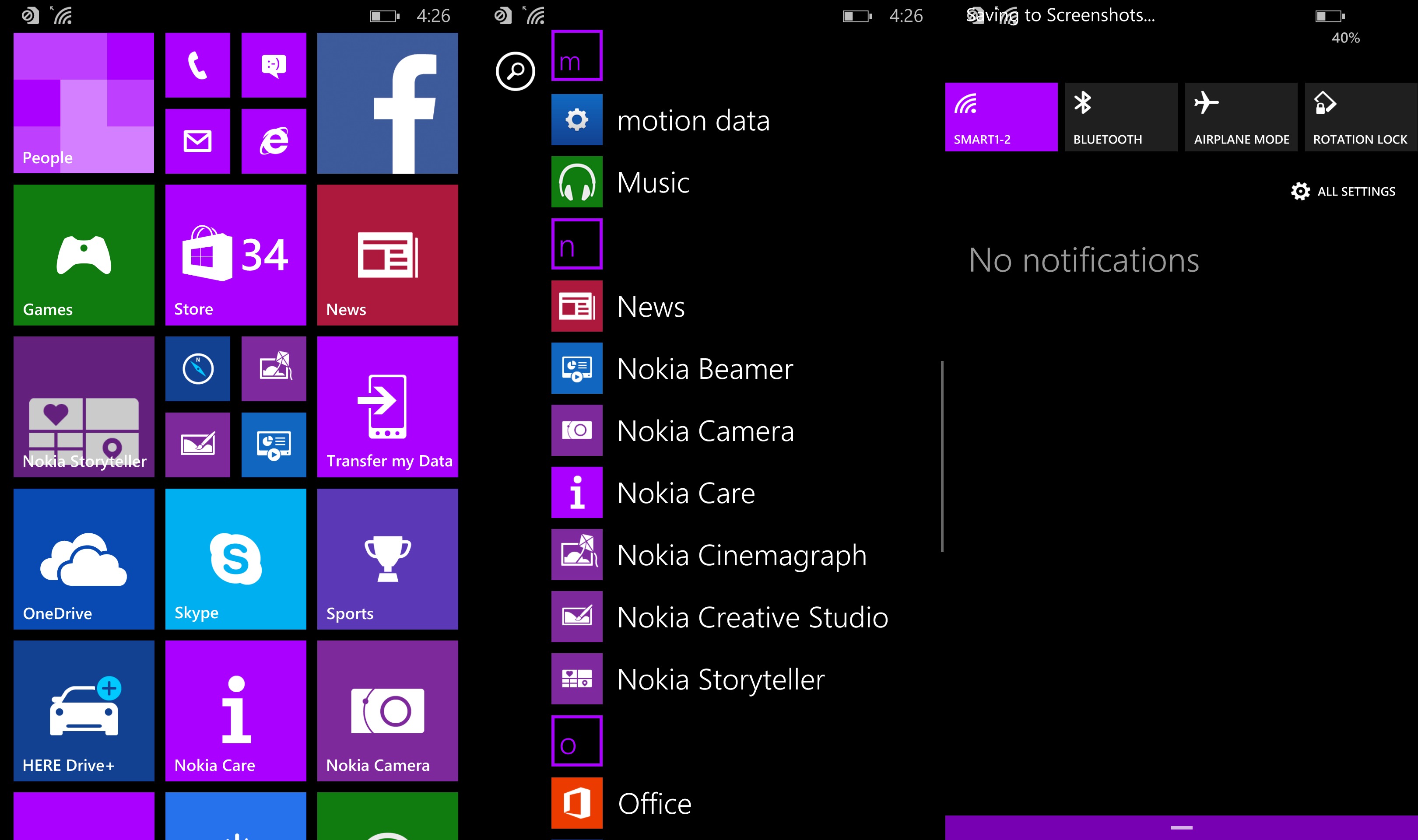Open Nokia Beamer small tile on Start
The image size is (1418, 840).
(274, 445)
